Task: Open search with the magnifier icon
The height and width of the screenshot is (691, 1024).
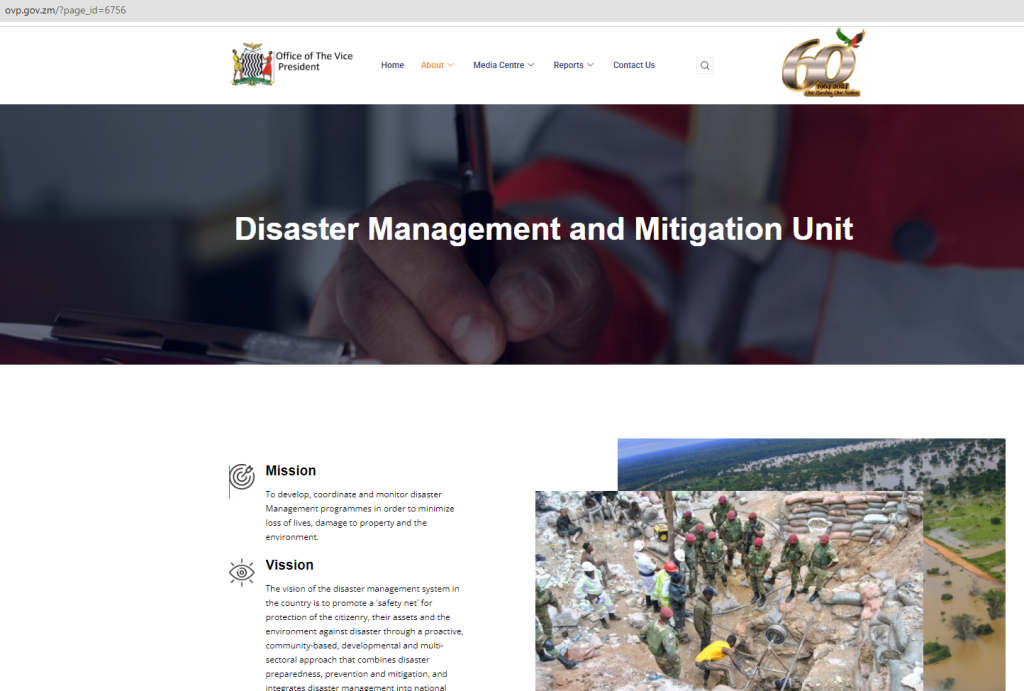Action: pyautogui.click(x=705, y=66)
